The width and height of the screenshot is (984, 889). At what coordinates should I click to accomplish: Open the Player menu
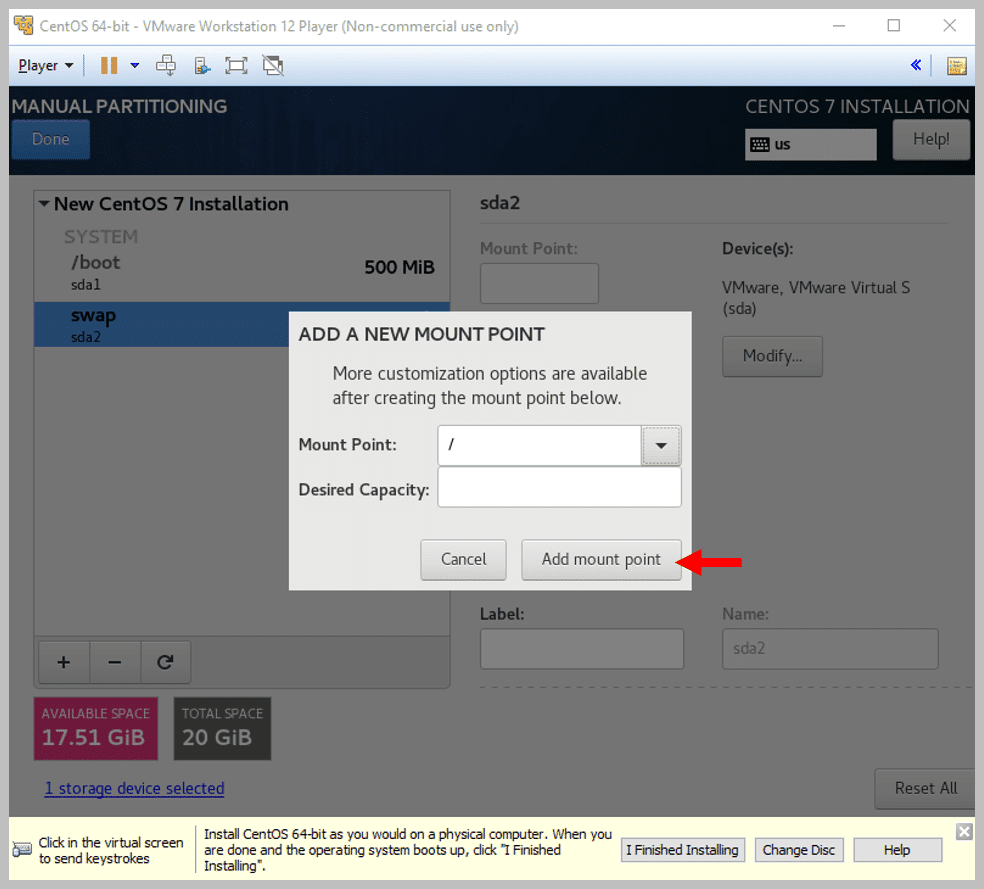click(x=45, y=65)
